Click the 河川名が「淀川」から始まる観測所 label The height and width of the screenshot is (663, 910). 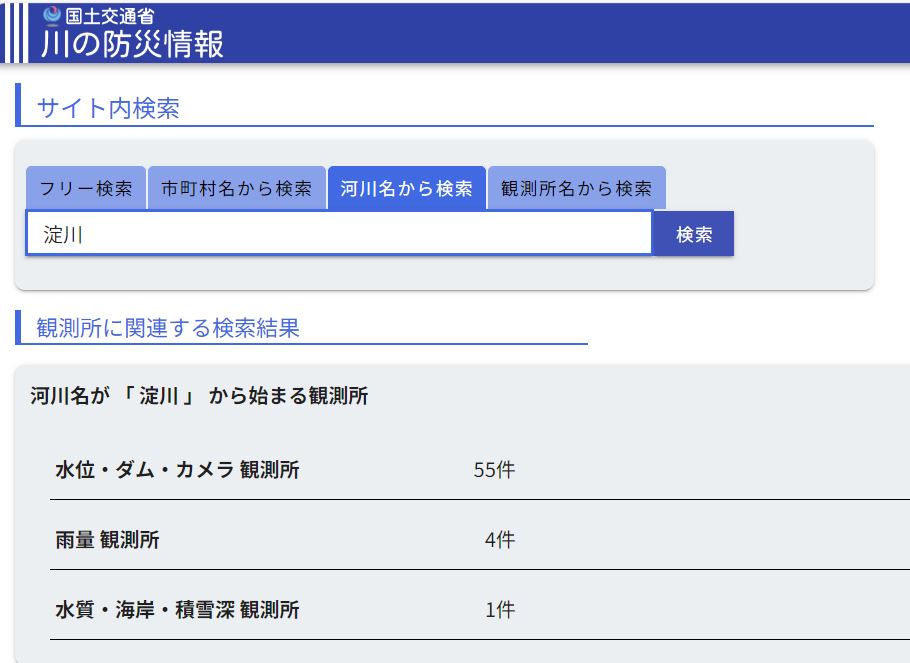tap(199, 396)
